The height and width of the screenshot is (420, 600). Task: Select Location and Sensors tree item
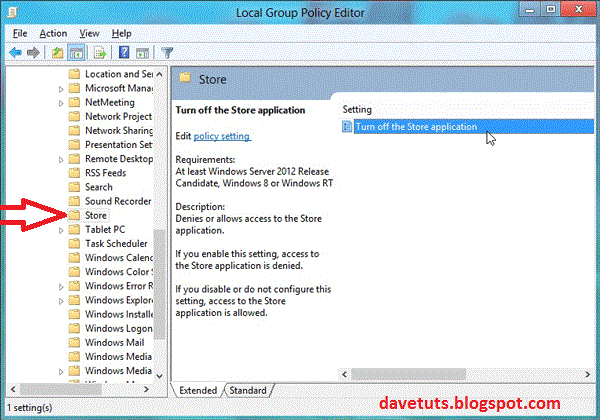coord(119,74)
